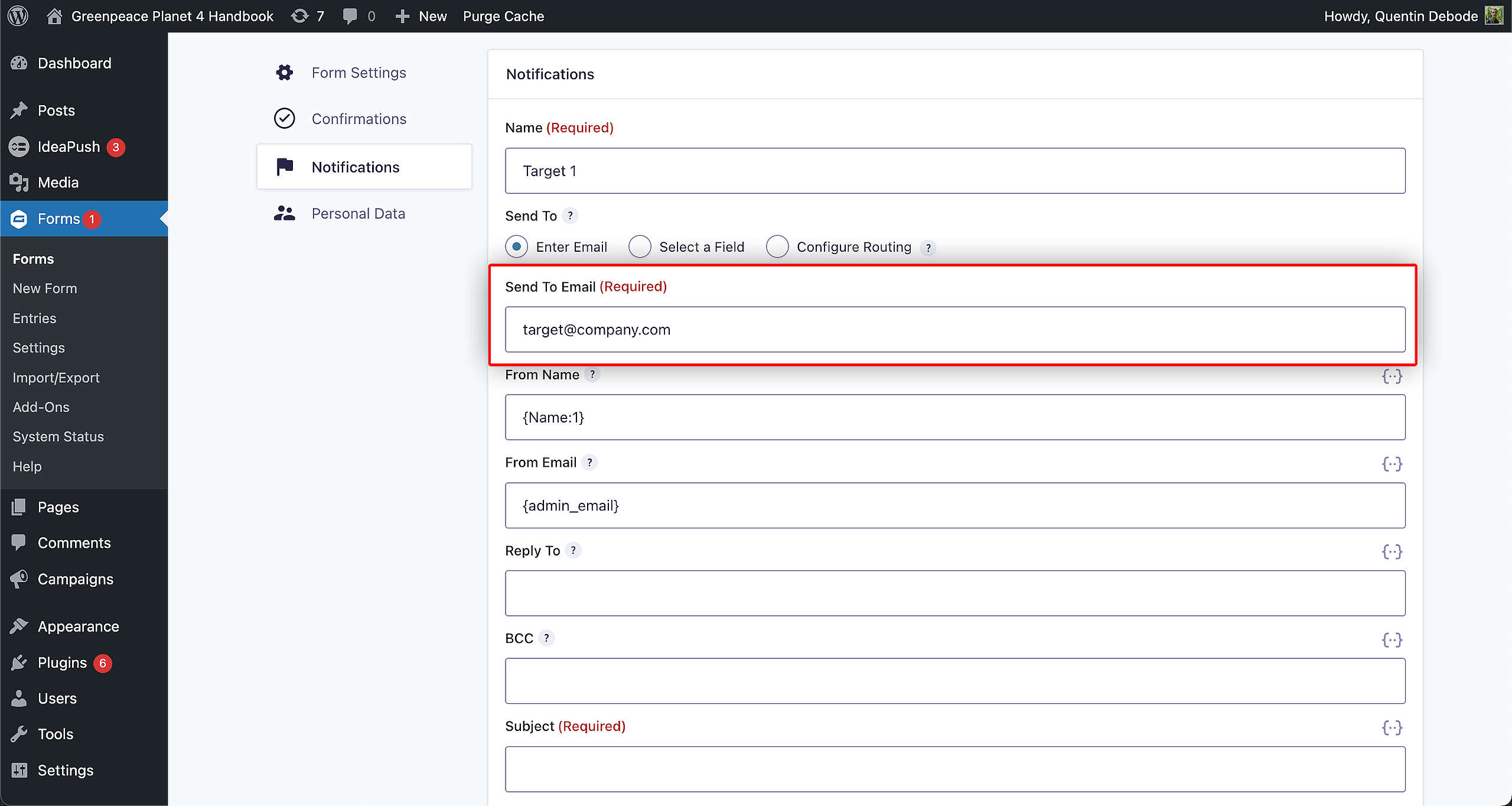This screenshot has height=806, width=1512.
Task: Click the empty Subject input field
Action: tap(955, 769)
